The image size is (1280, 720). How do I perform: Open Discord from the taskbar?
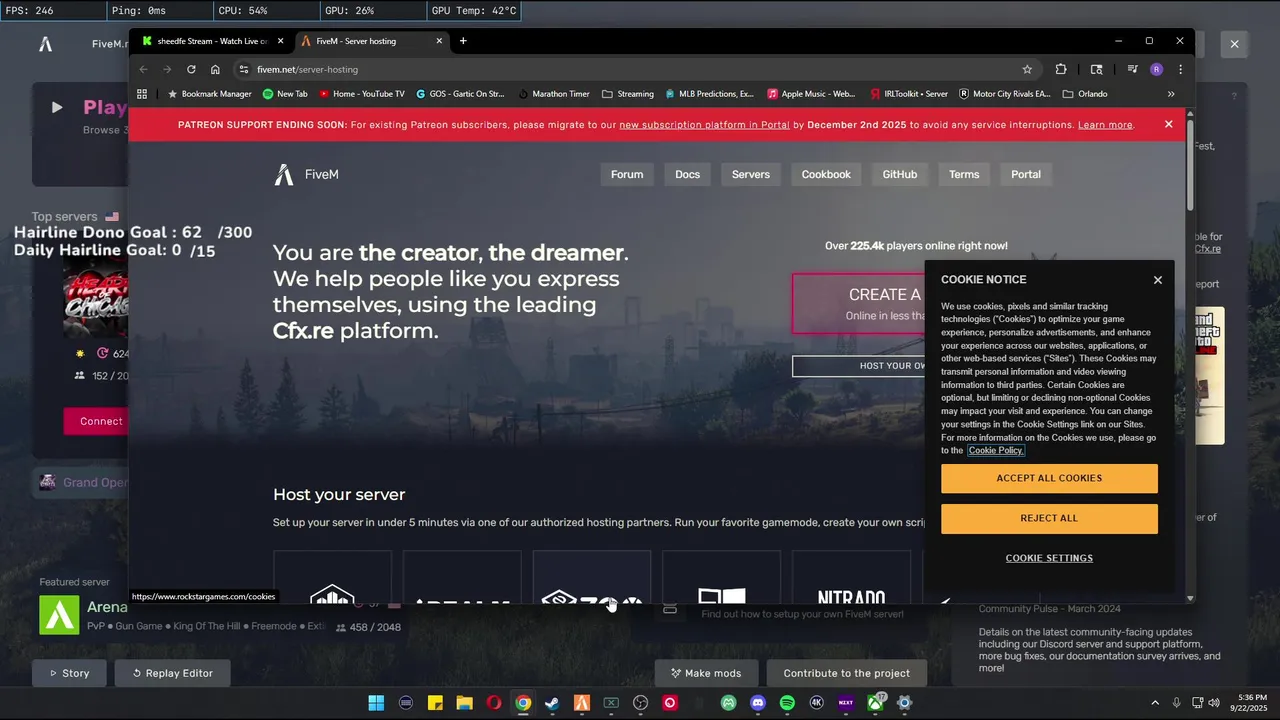coord(758,703)
